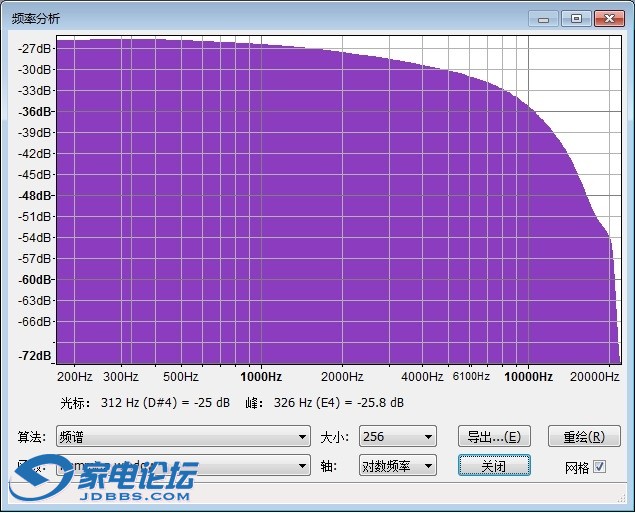Open the window function dropdown behind the watermark
635x513 pixels.
[x=183, y=466]
